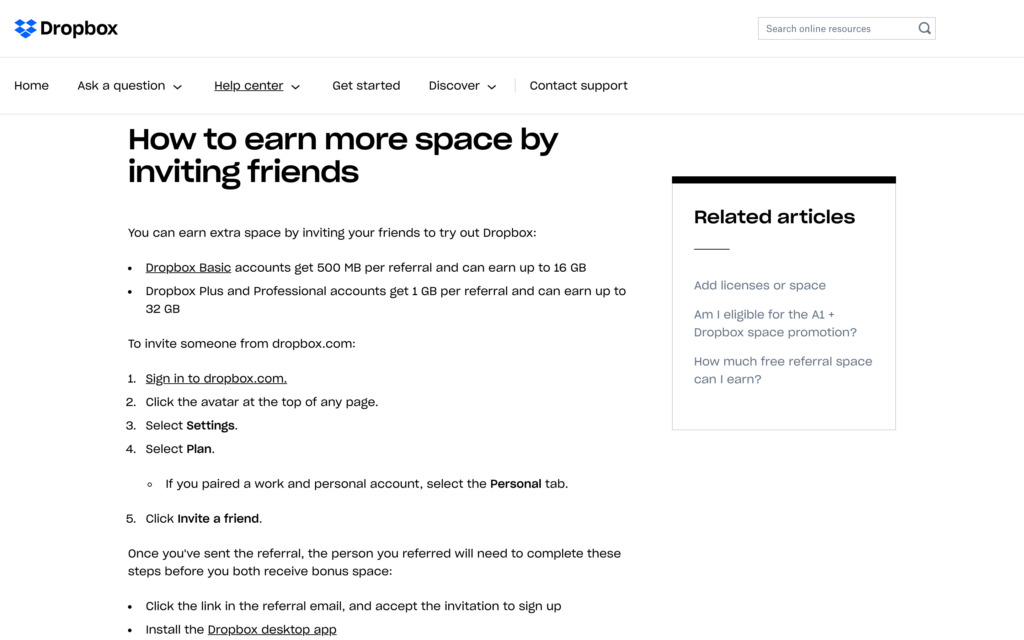
Task: Expand chevron next to Ask a question
Action: click(x=178, y=87)
